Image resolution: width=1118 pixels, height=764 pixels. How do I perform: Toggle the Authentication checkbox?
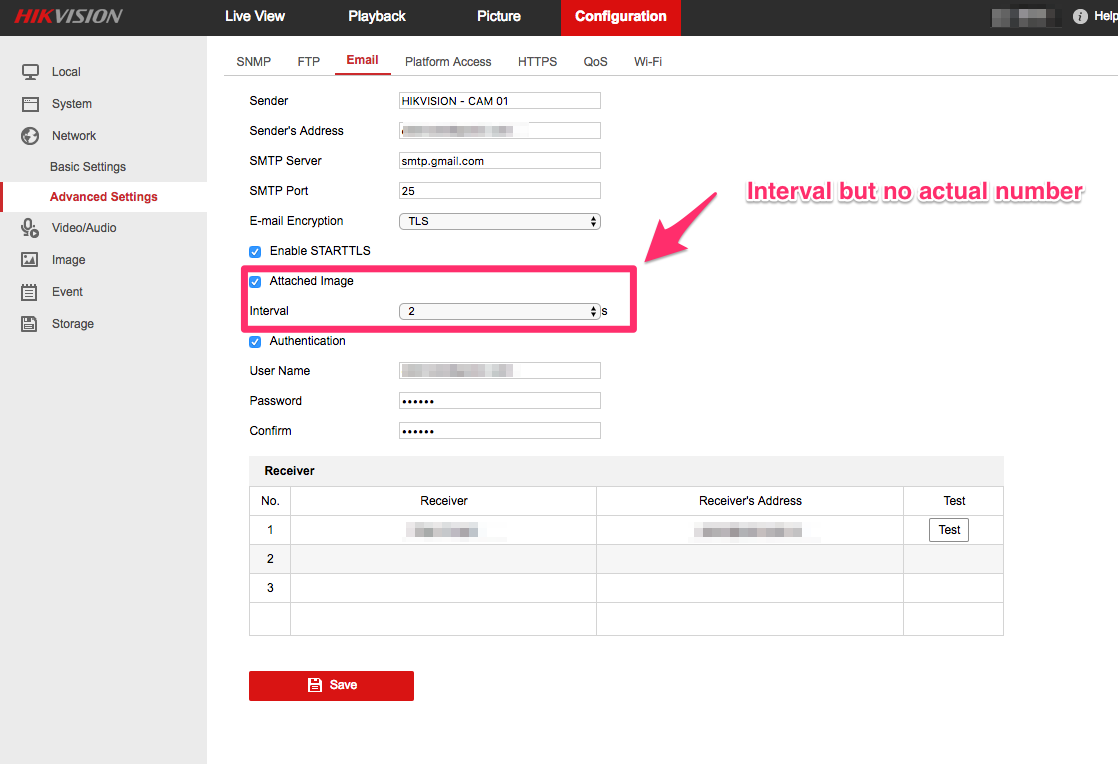point(255,341)
